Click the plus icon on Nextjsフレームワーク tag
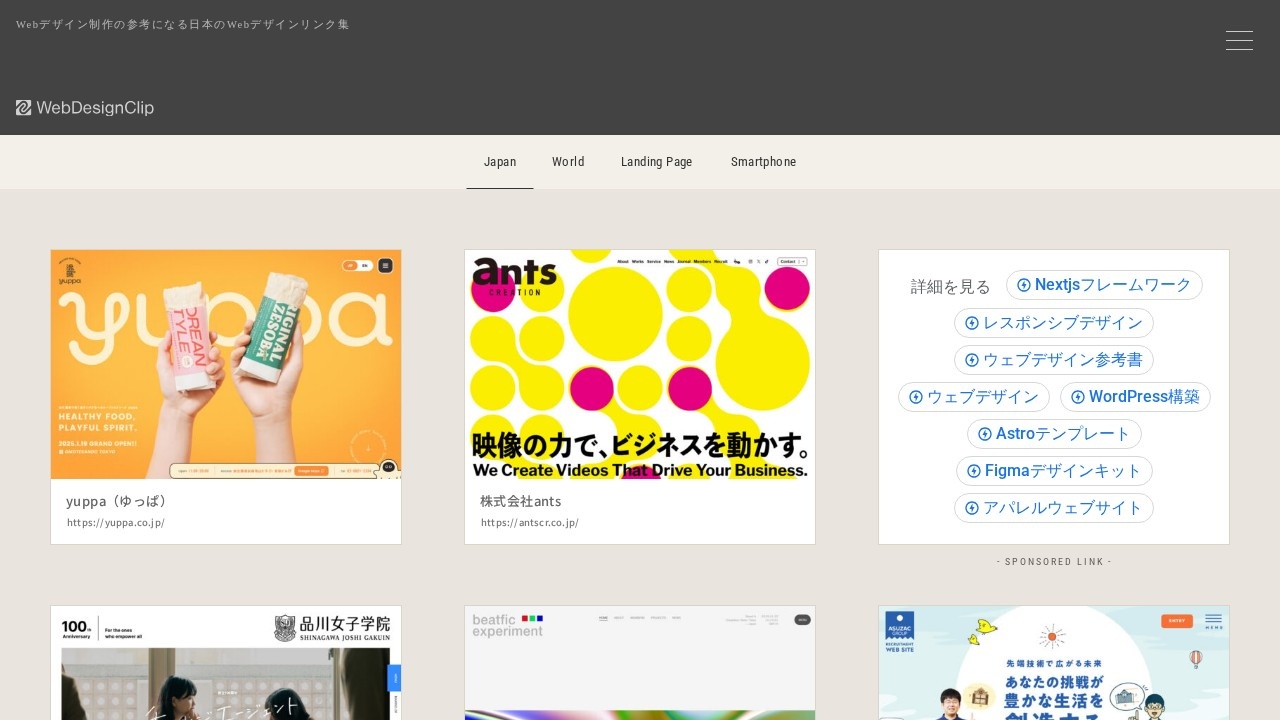Screen dimensions: 1280x720 point(1024,285)
